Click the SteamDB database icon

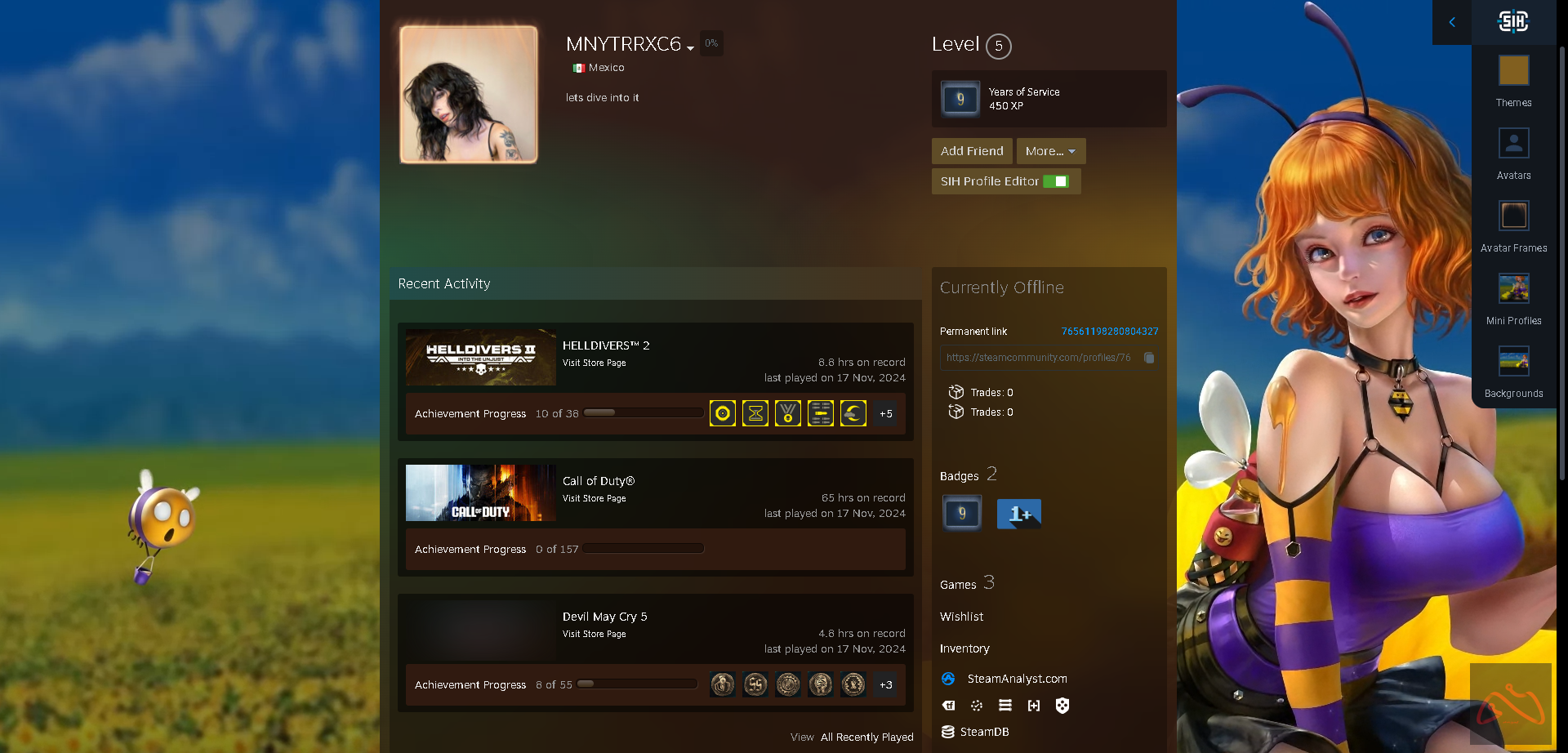[948, 732]
